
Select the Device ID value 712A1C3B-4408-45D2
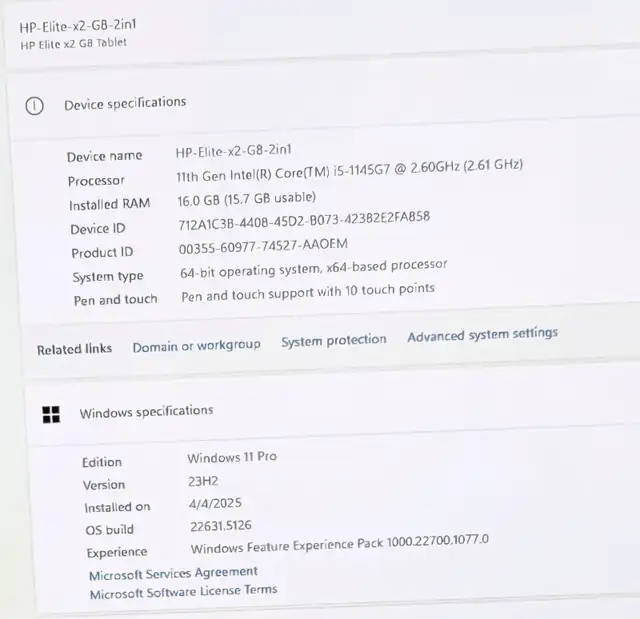(304, 220)
